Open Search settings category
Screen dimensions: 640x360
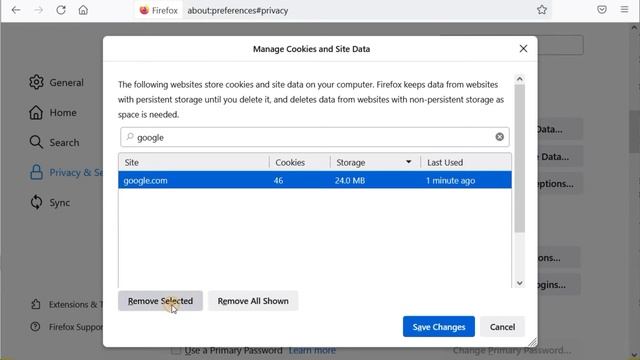point(54,142)
